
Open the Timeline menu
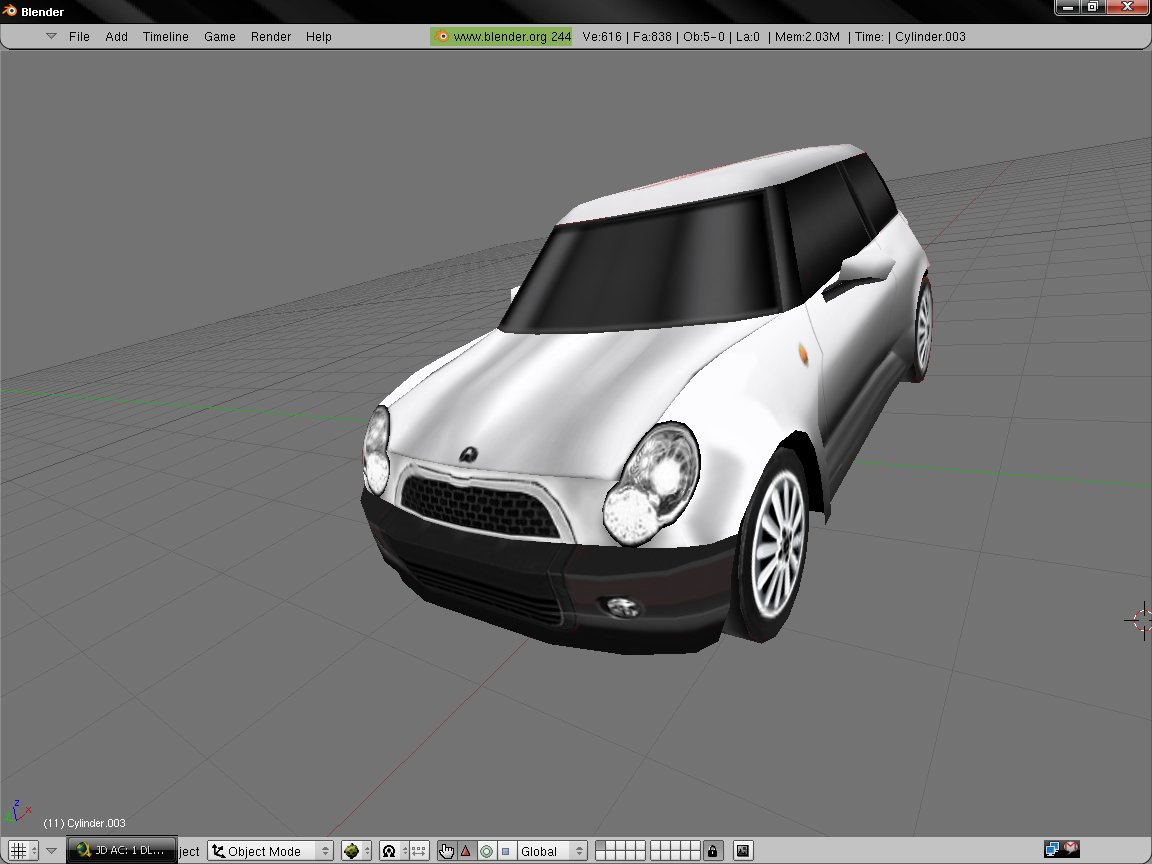165,37
